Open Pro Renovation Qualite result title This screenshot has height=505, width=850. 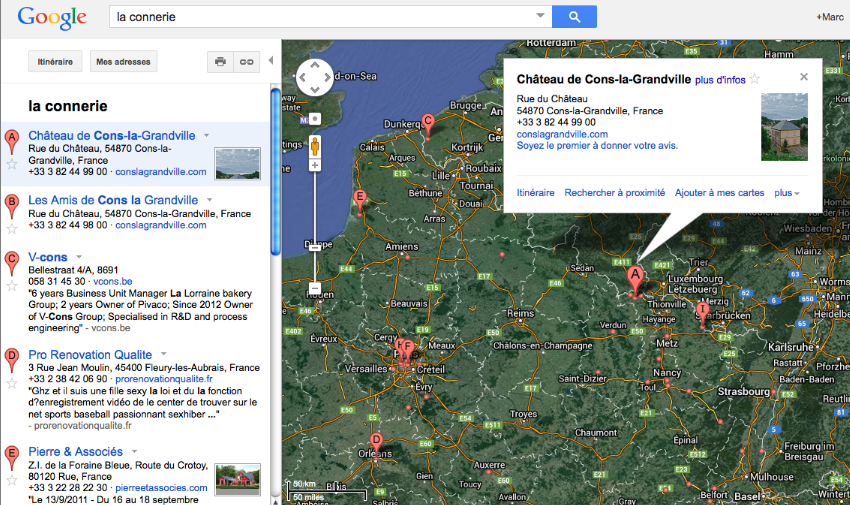(x=90, y=355)
